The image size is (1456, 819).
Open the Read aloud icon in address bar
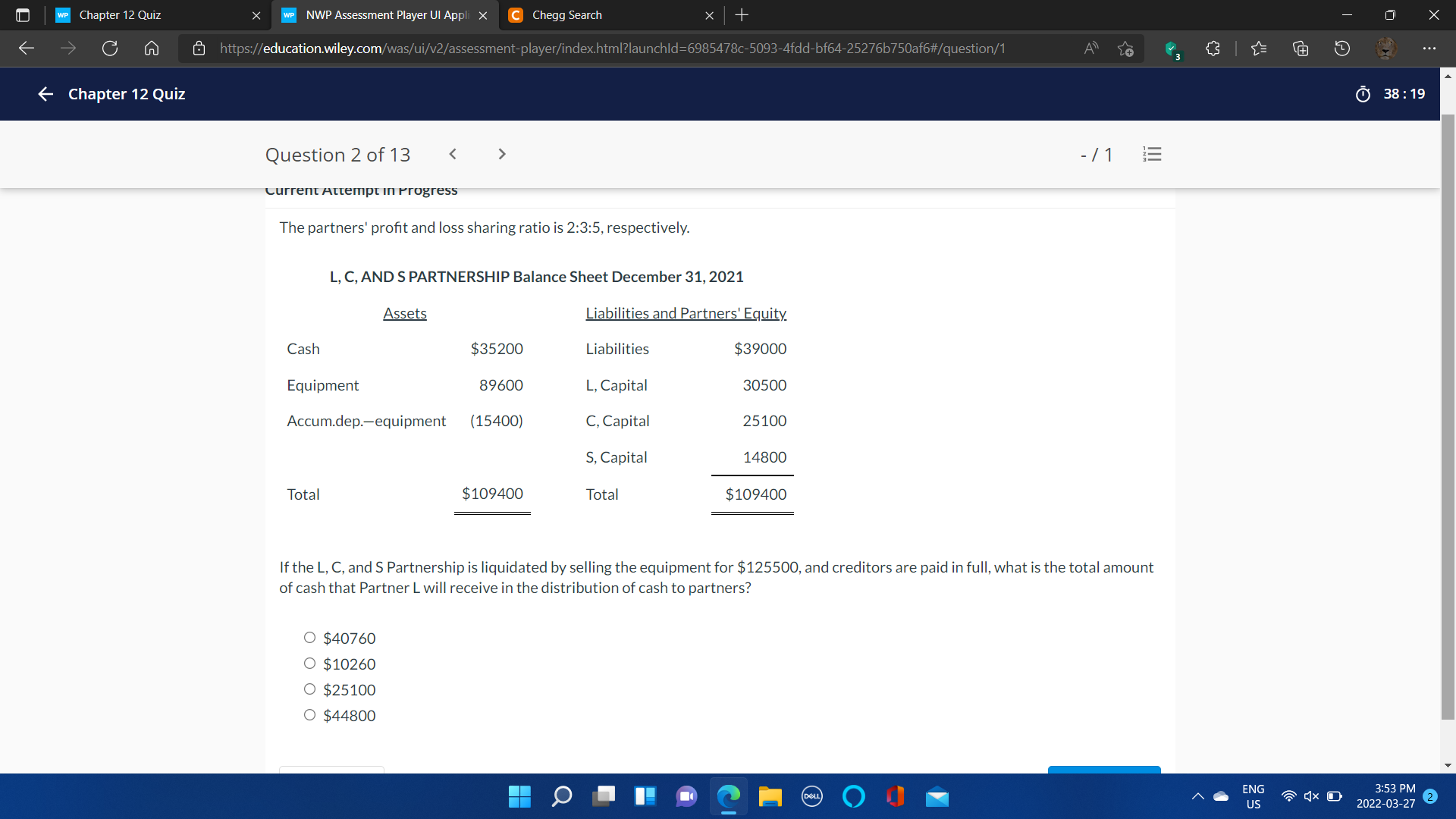(x=1091, y=49)
